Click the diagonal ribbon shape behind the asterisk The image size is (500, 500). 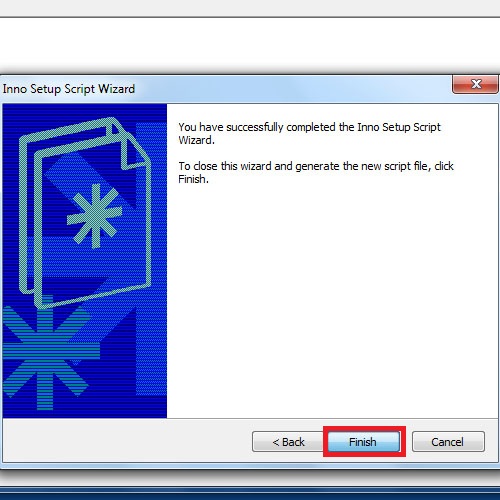point(90,180)
